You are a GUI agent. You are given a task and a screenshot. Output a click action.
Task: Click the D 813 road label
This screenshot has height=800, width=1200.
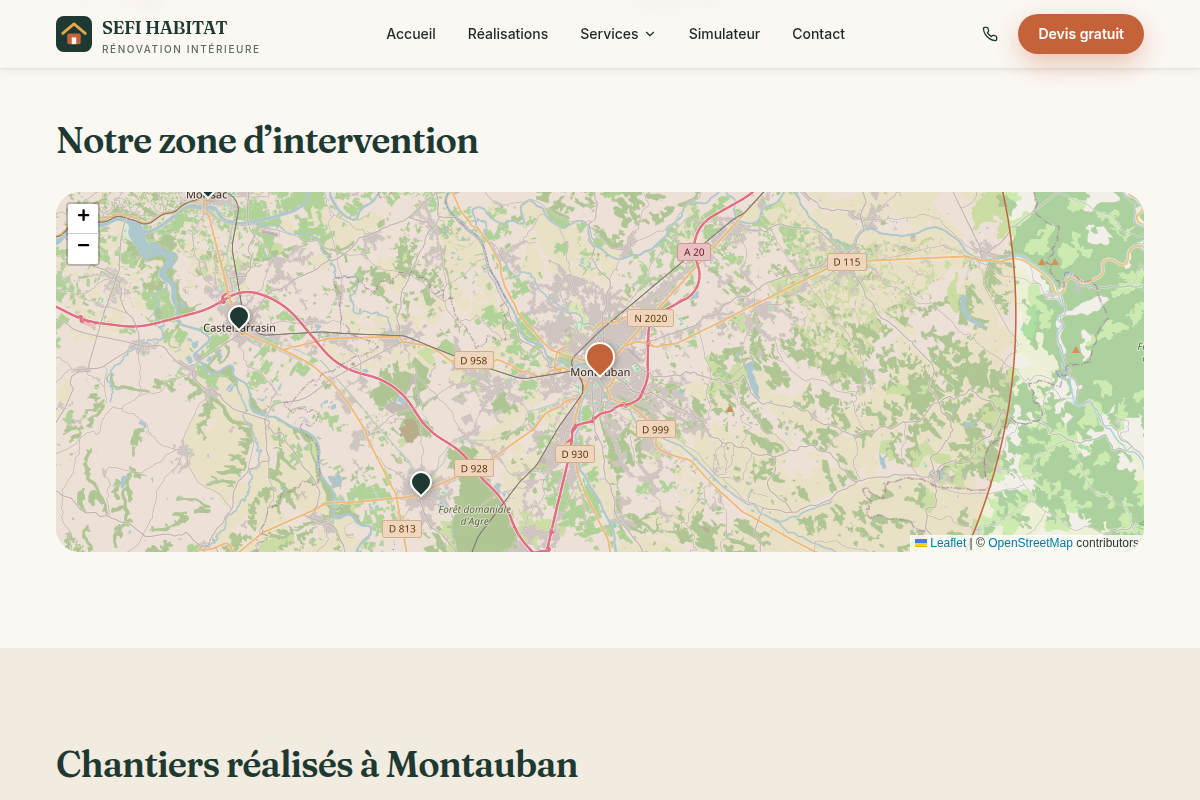coord(402,528)
